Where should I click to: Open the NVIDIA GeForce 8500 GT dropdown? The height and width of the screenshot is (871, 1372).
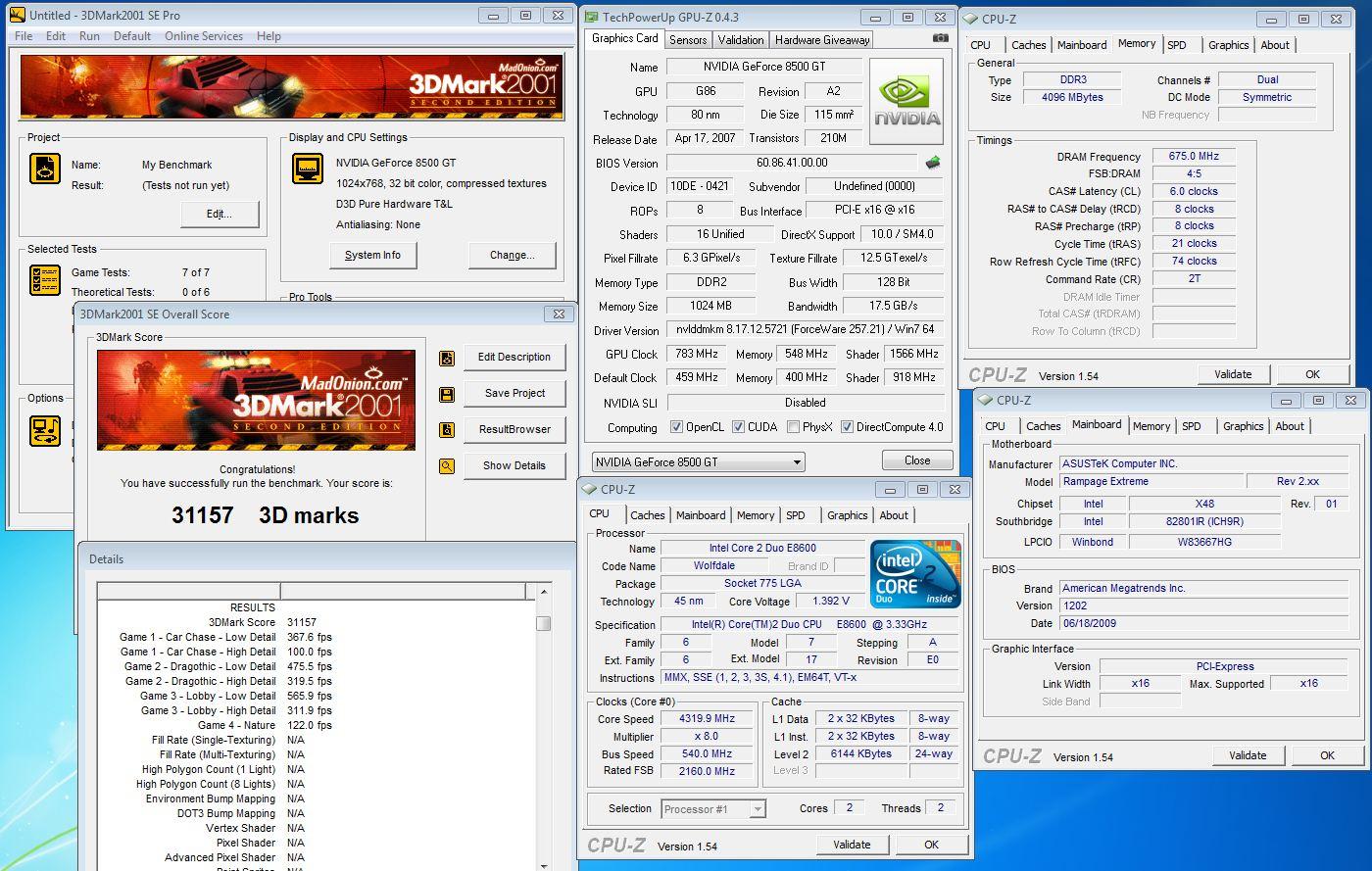pyautogui.click(x=699, y=461)
